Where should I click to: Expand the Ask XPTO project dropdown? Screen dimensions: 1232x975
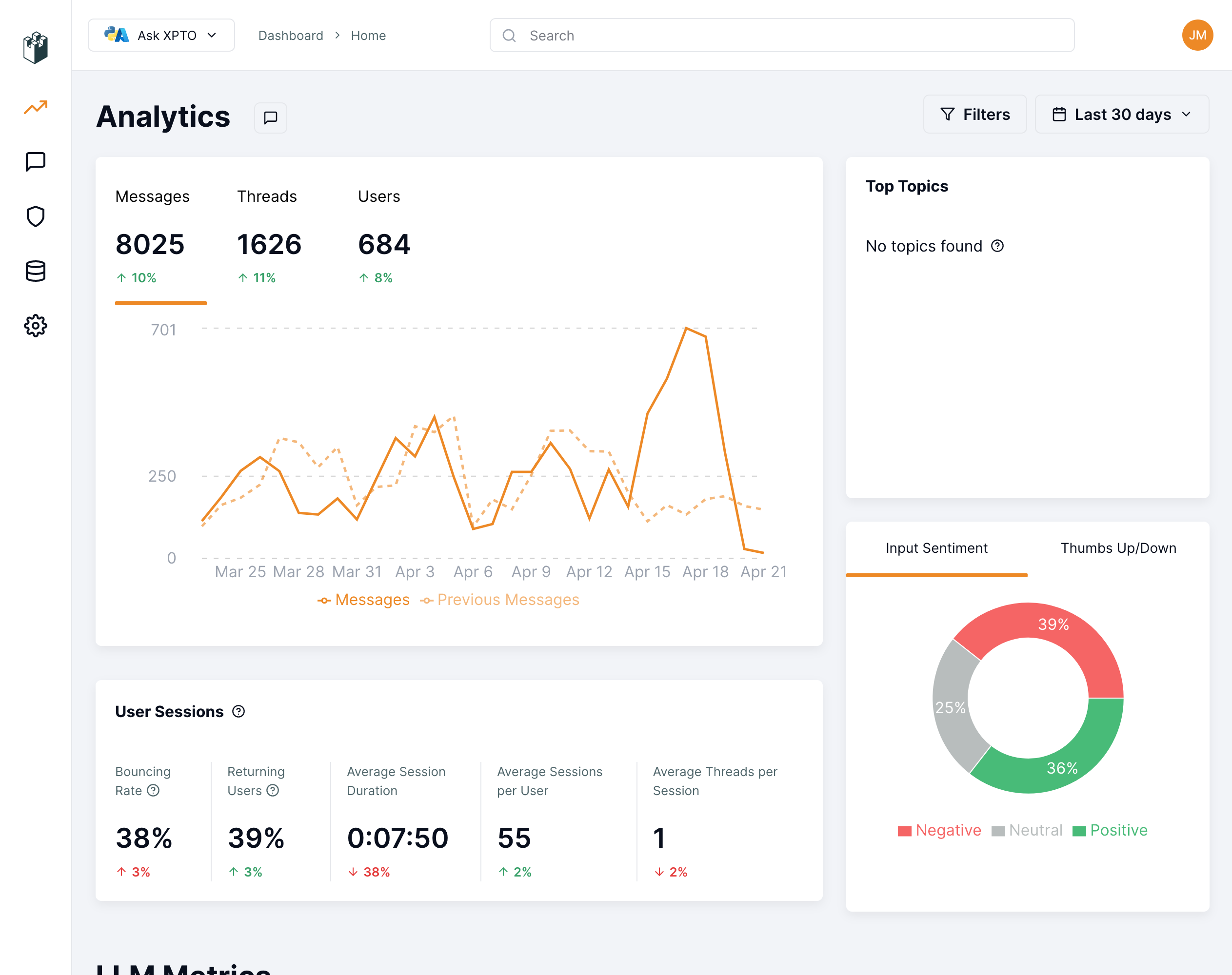[161, 35]
